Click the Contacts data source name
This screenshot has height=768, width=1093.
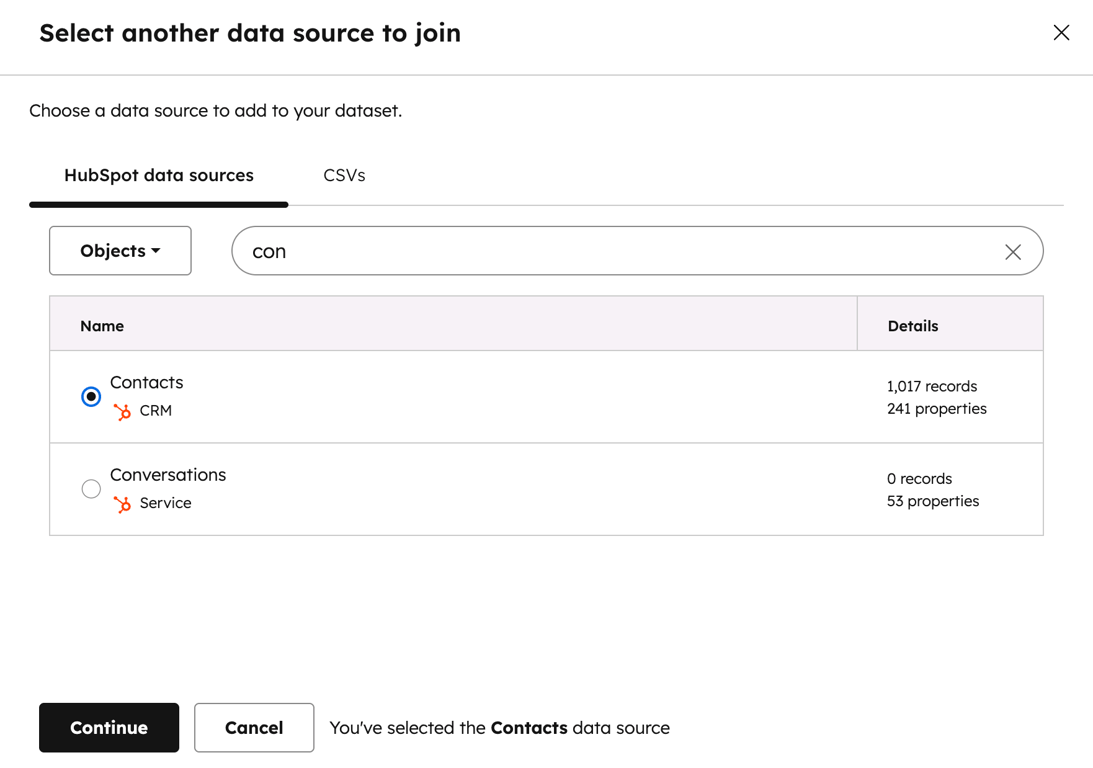coord(147,383)
